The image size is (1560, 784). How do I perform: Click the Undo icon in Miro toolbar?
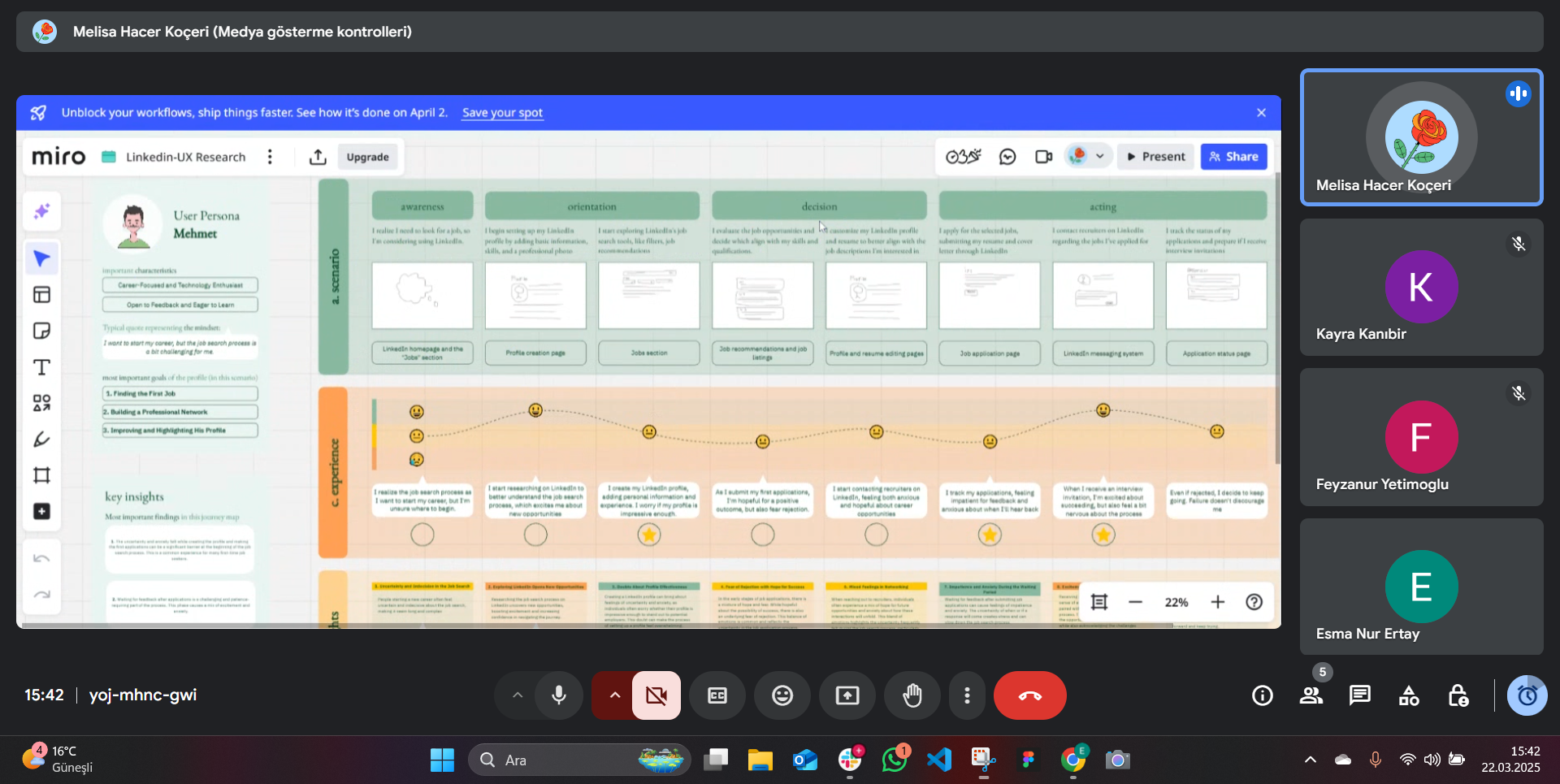click(42, 558)
